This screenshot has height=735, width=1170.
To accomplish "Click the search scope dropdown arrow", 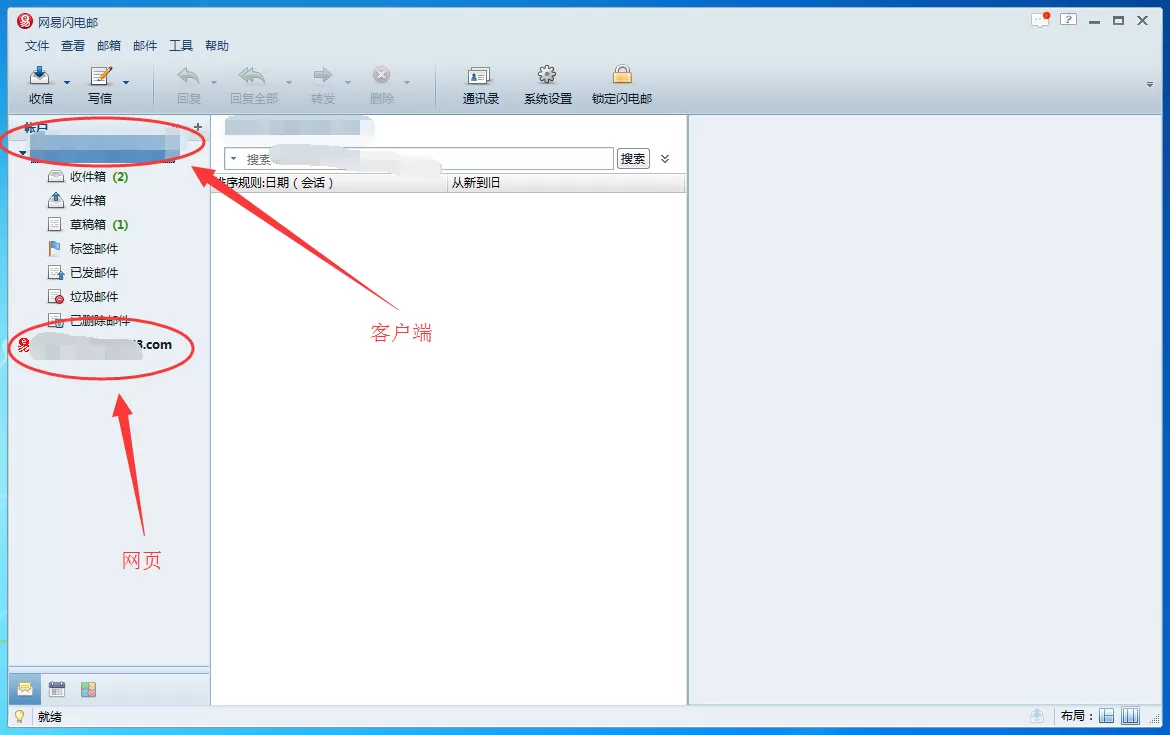I will pyautogui.click(x=234, y=158).
